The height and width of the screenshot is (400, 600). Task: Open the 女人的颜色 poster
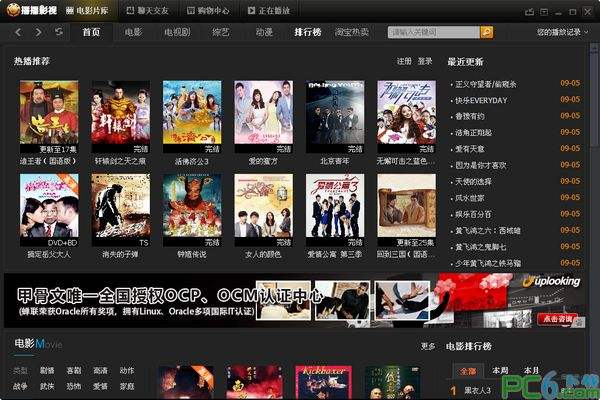tap(264, 210)
